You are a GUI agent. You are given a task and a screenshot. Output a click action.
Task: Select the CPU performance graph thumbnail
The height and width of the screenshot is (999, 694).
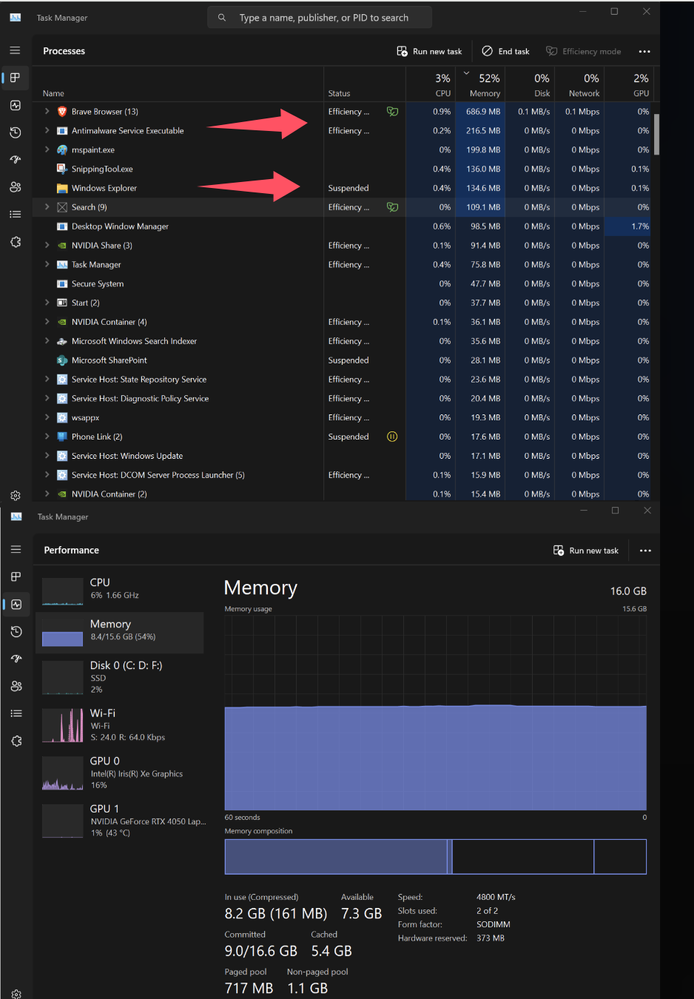[62, 591]
